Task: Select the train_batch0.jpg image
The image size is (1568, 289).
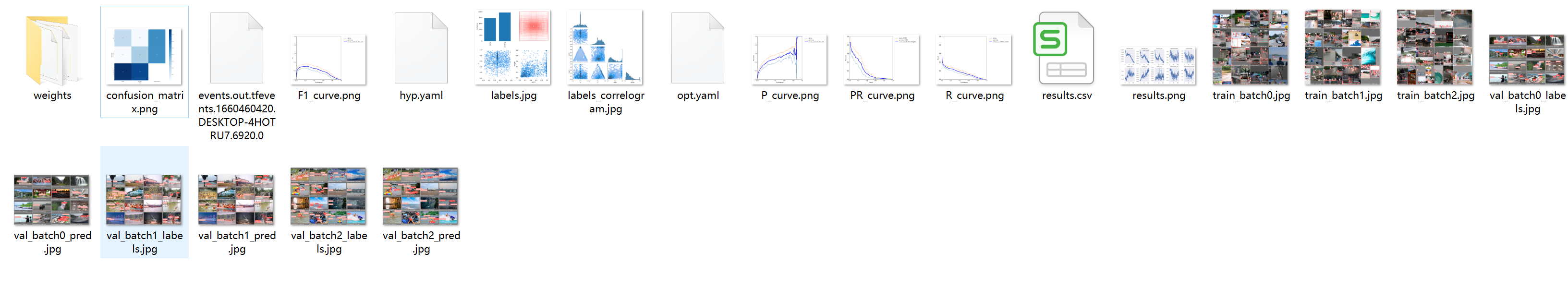Action: 1250,48
